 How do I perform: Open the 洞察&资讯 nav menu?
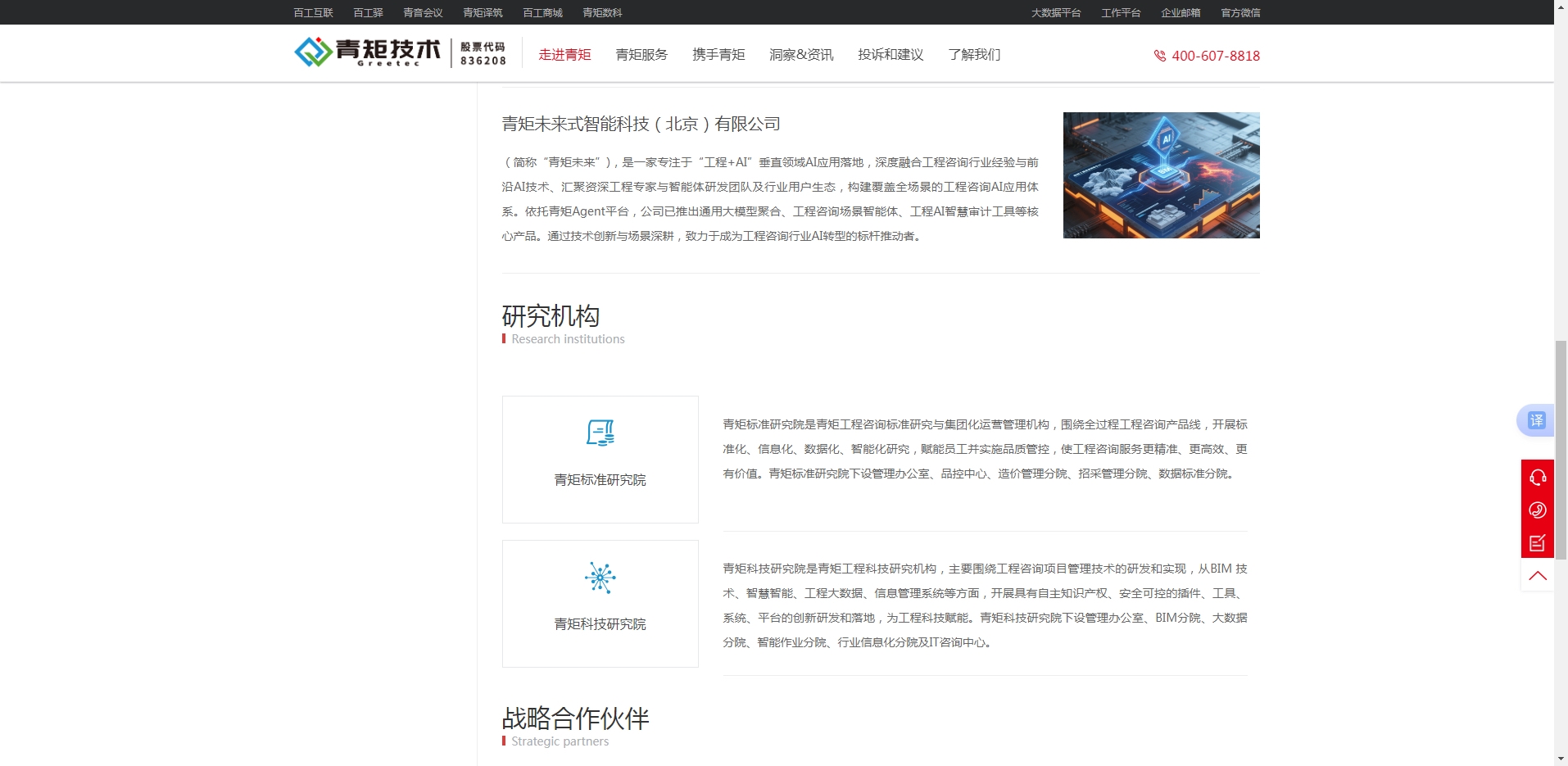pos(801,55)
